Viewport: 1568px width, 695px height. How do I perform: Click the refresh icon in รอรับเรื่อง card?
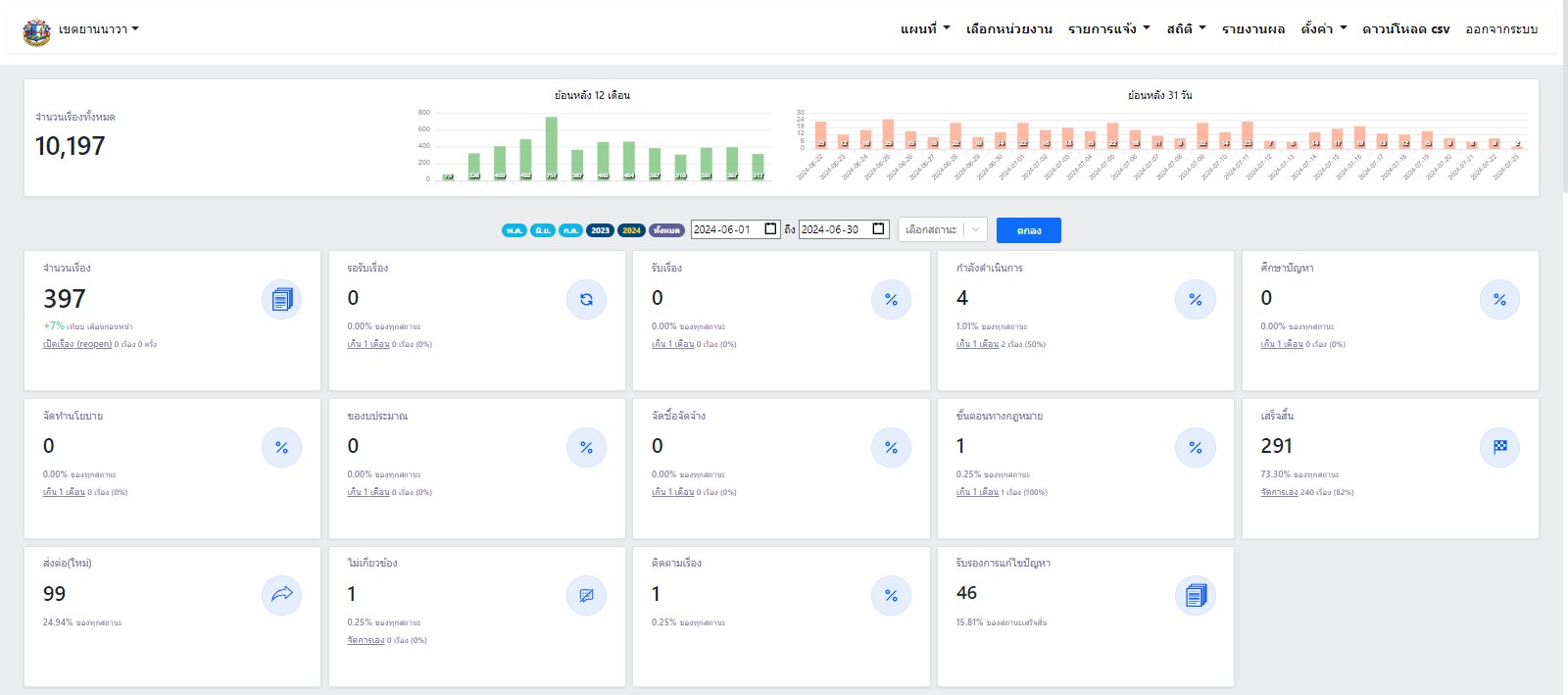[586, 299]
